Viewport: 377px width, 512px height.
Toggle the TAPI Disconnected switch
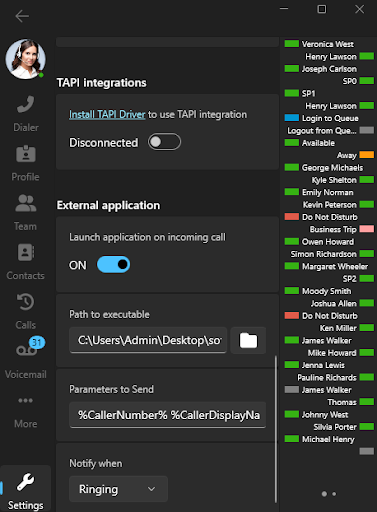pos(164,142)
